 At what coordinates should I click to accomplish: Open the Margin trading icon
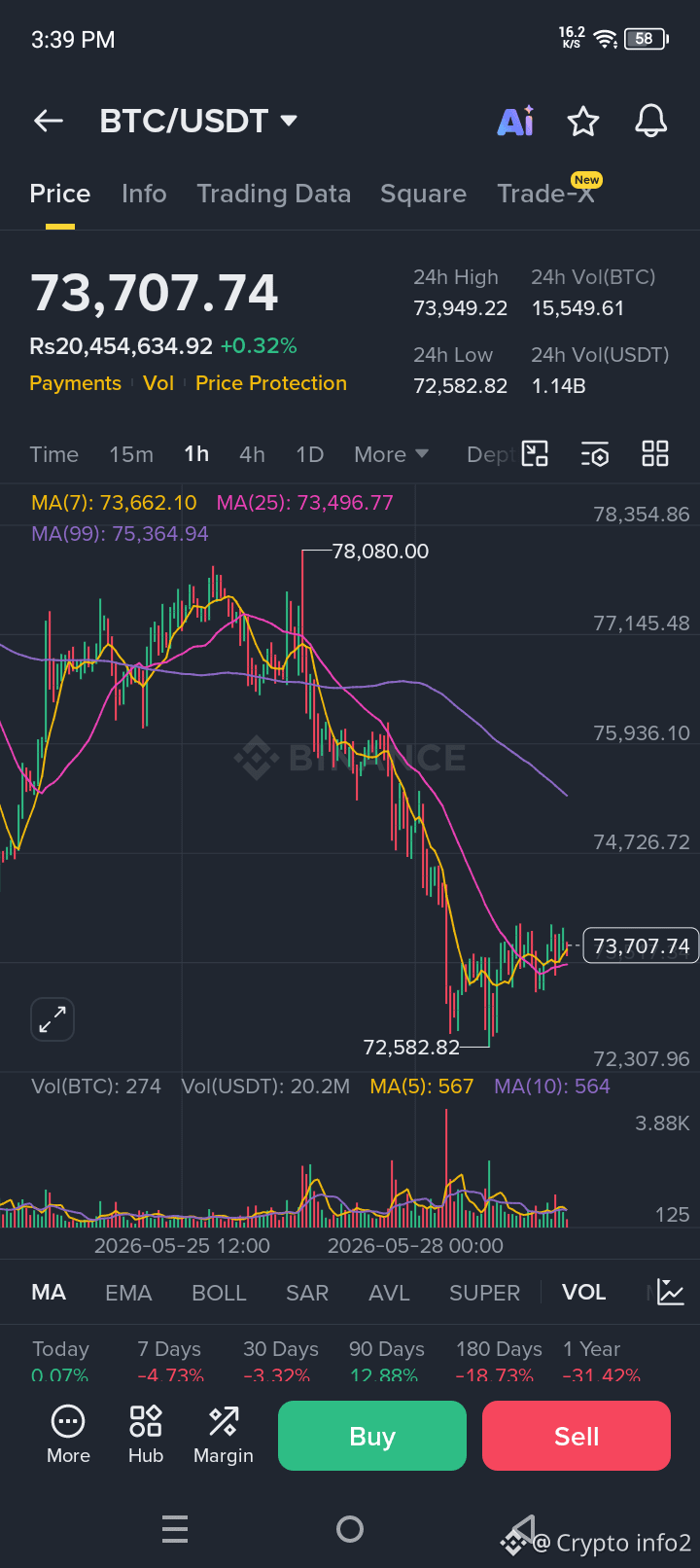point(224,1435)
